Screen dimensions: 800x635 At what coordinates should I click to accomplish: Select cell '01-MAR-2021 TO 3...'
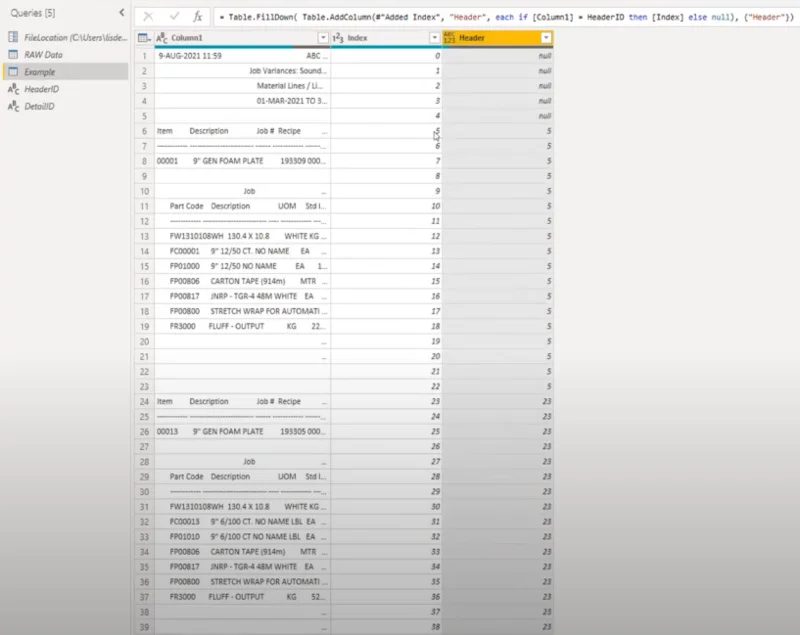[x=242, y=101]
